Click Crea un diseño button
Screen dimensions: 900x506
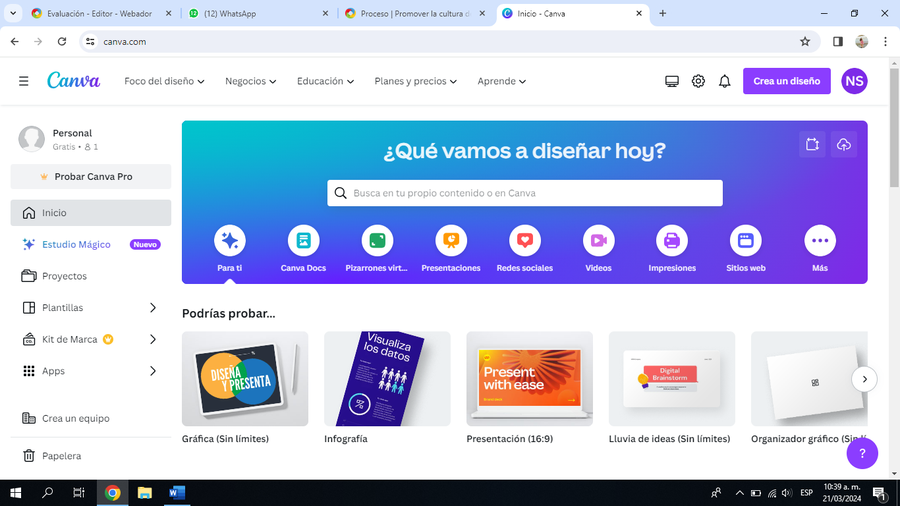(x=786, y=81)
